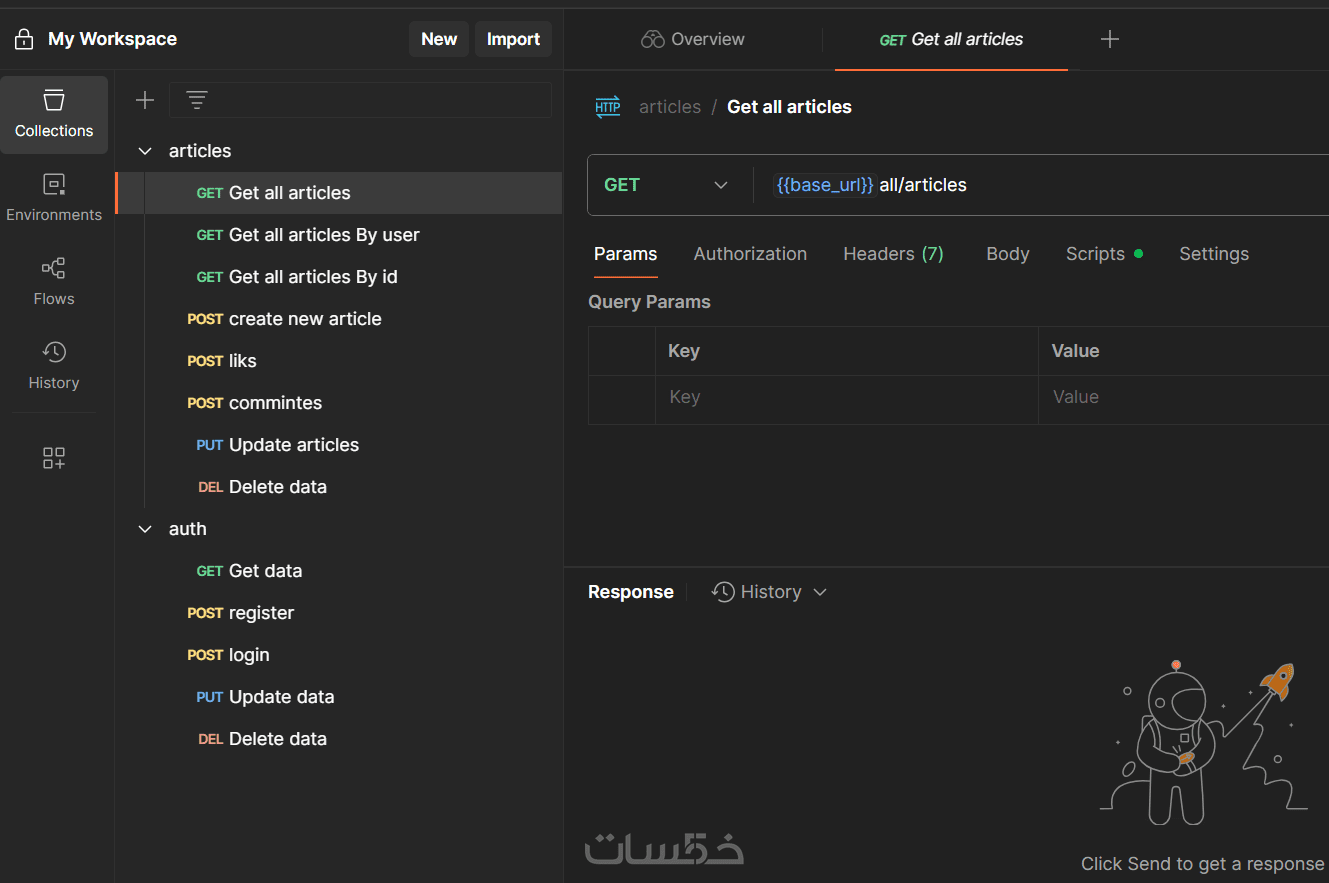Click the query params Key input field
This screenshot has height=883, width=1329.
pyautogui.click(x=845, y=397)
